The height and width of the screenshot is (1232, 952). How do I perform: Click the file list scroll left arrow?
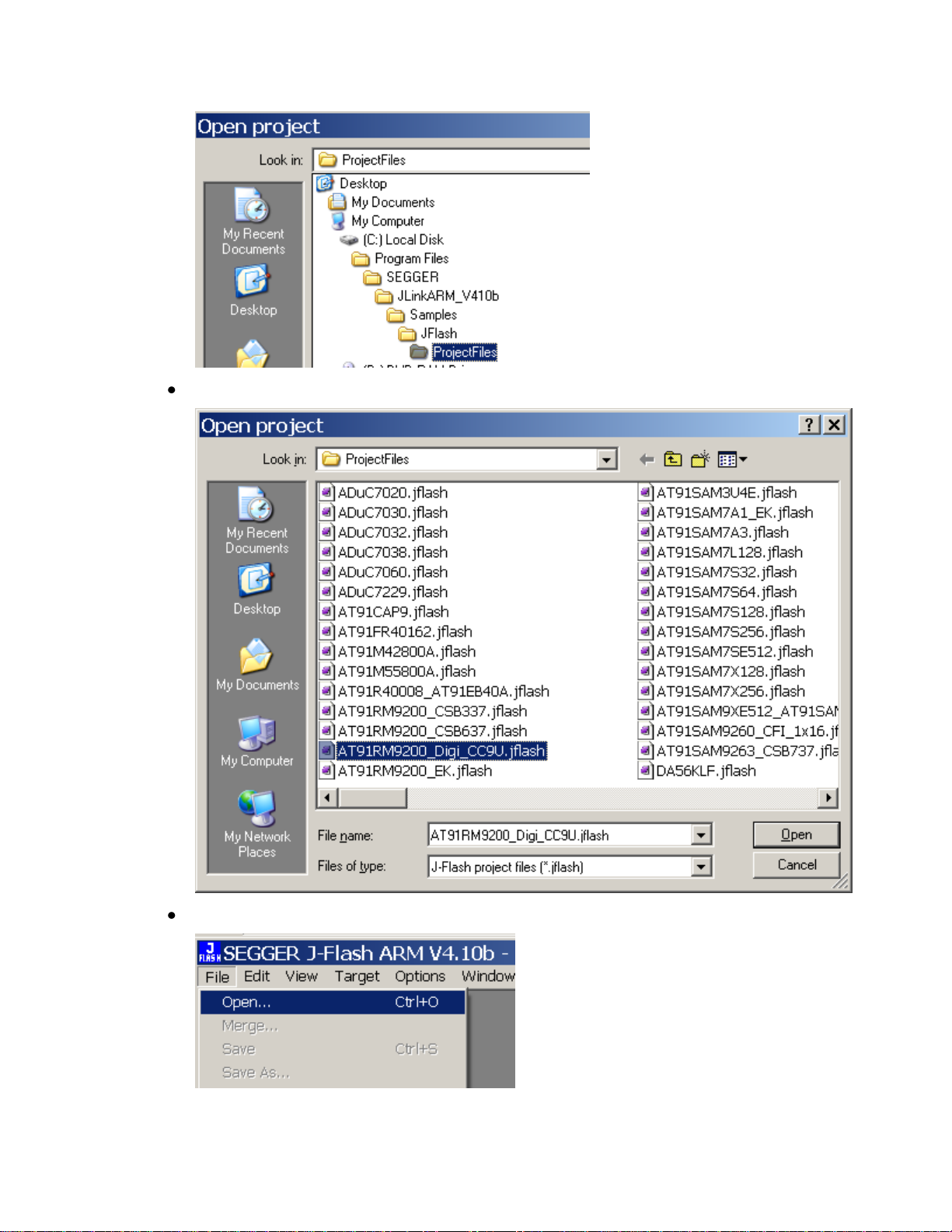point(327,797)
